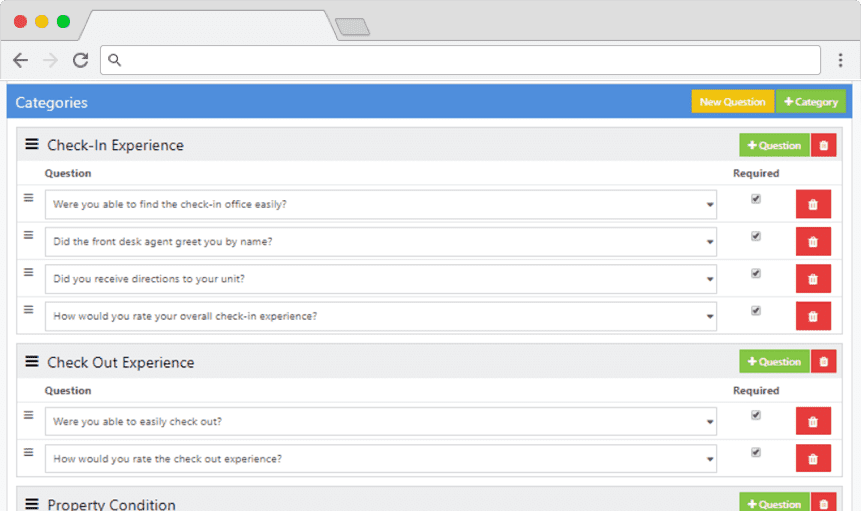
Task: Click the browser reload icon
Action: tap(81, 60)
